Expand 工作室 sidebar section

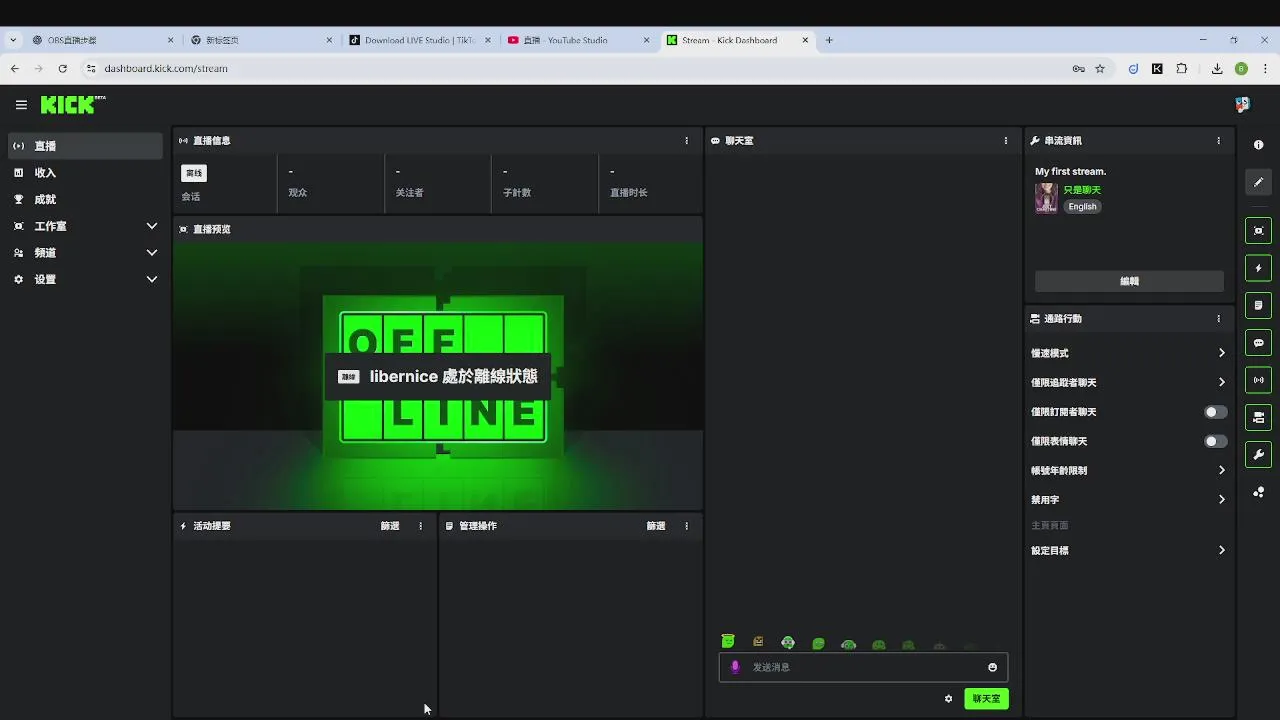pyautogui.click(x=85, y=226)
